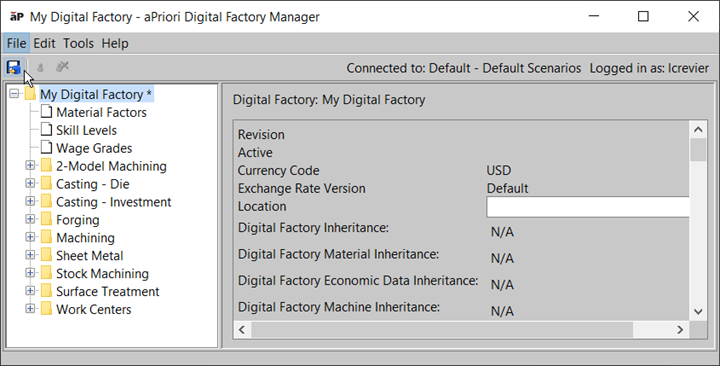Open the Tools menu
Screen dimensions: 720x366
pos(79,44)
